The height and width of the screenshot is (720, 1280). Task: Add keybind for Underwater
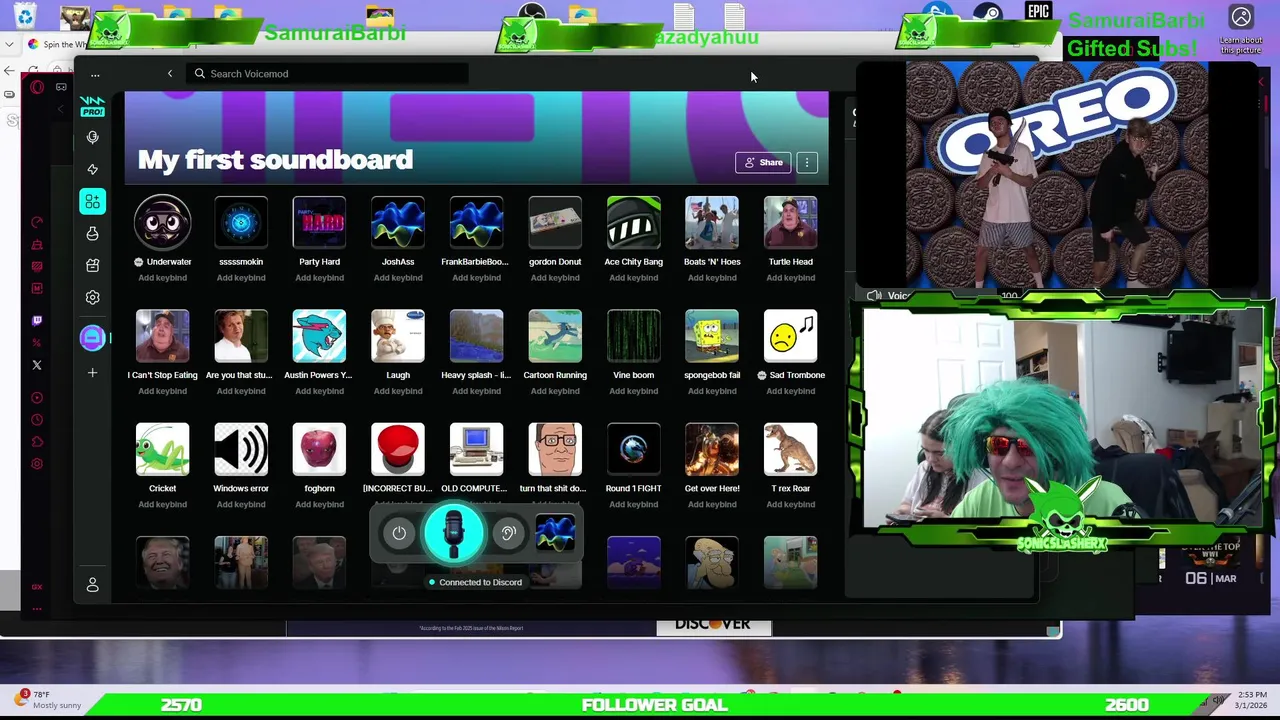[x=162, y=278]
